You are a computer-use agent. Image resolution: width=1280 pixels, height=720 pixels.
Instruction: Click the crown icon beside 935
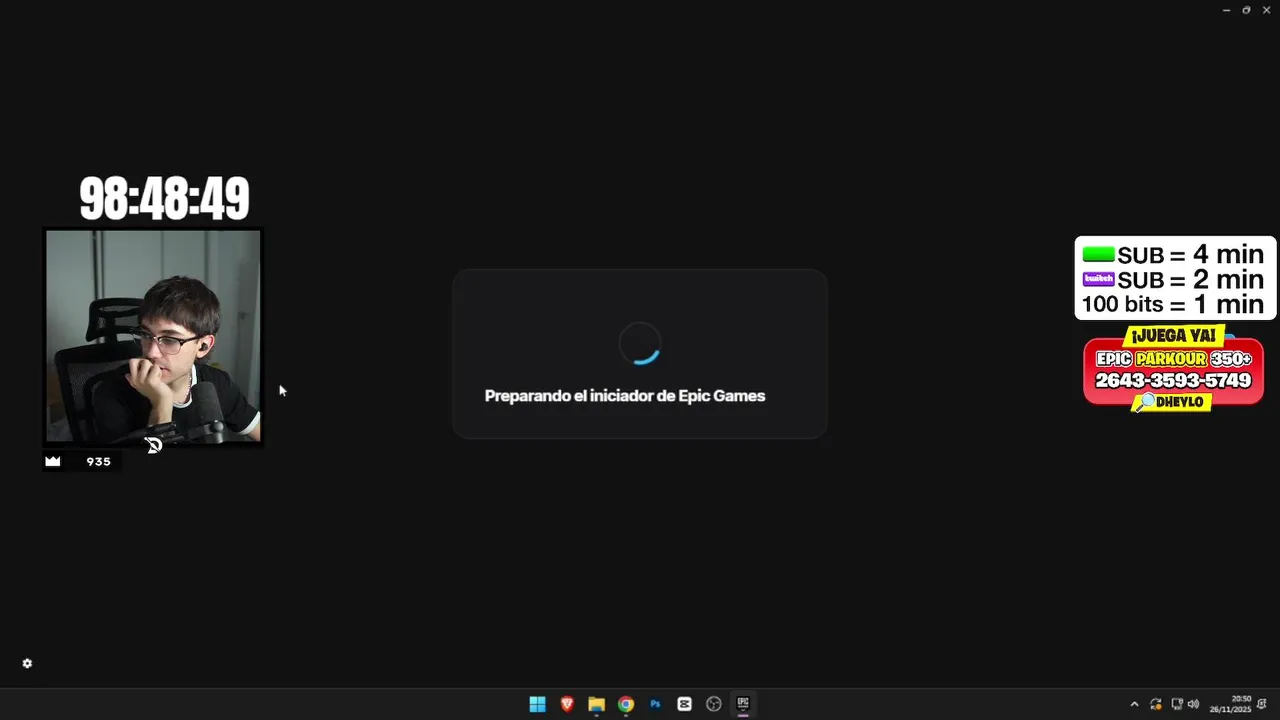(x=53, y=461)
